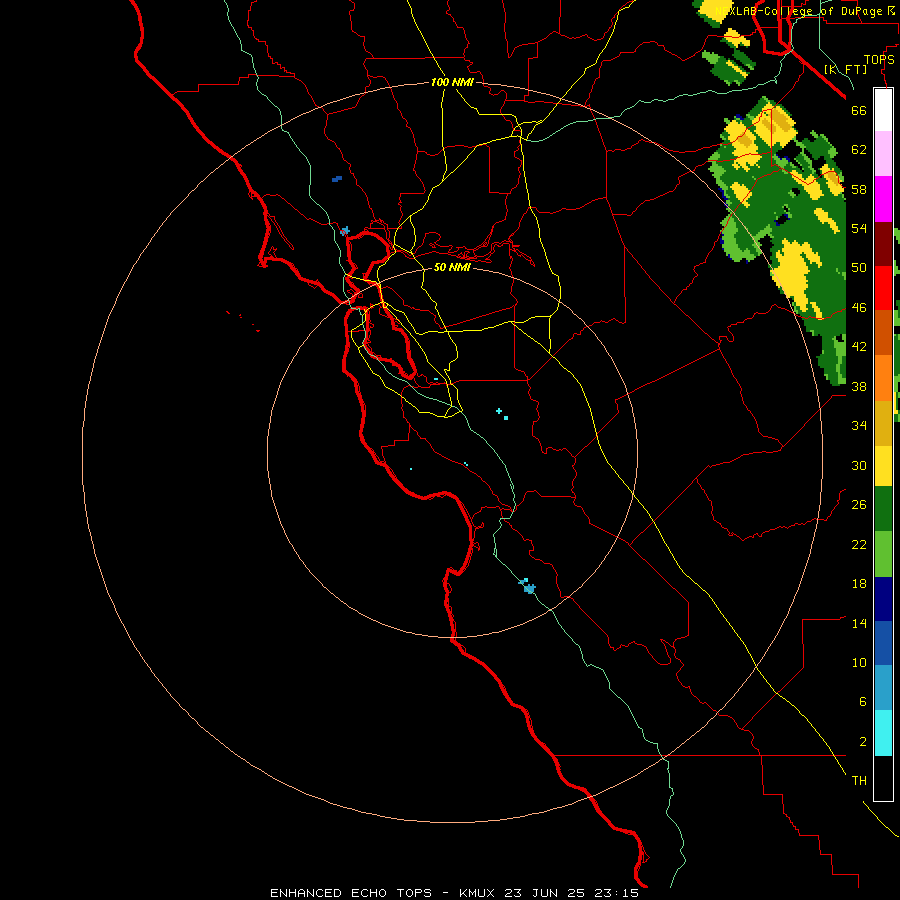The image size is (900, 900).
Task: Select the dark maroon legend color block
Action: [x=883, y=244]
